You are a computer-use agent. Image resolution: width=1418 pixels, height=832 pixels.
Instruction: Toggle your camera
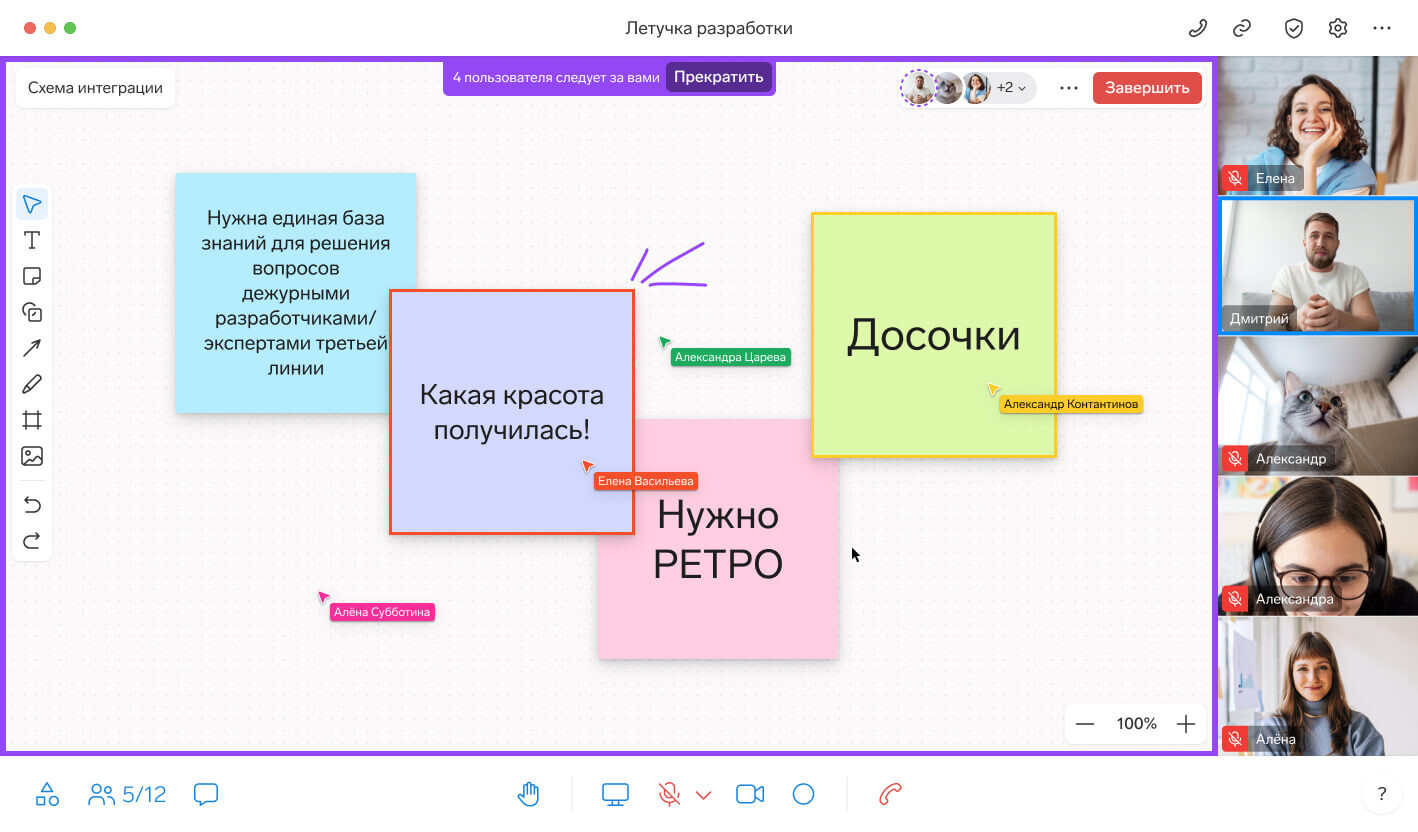click(750, 794)
